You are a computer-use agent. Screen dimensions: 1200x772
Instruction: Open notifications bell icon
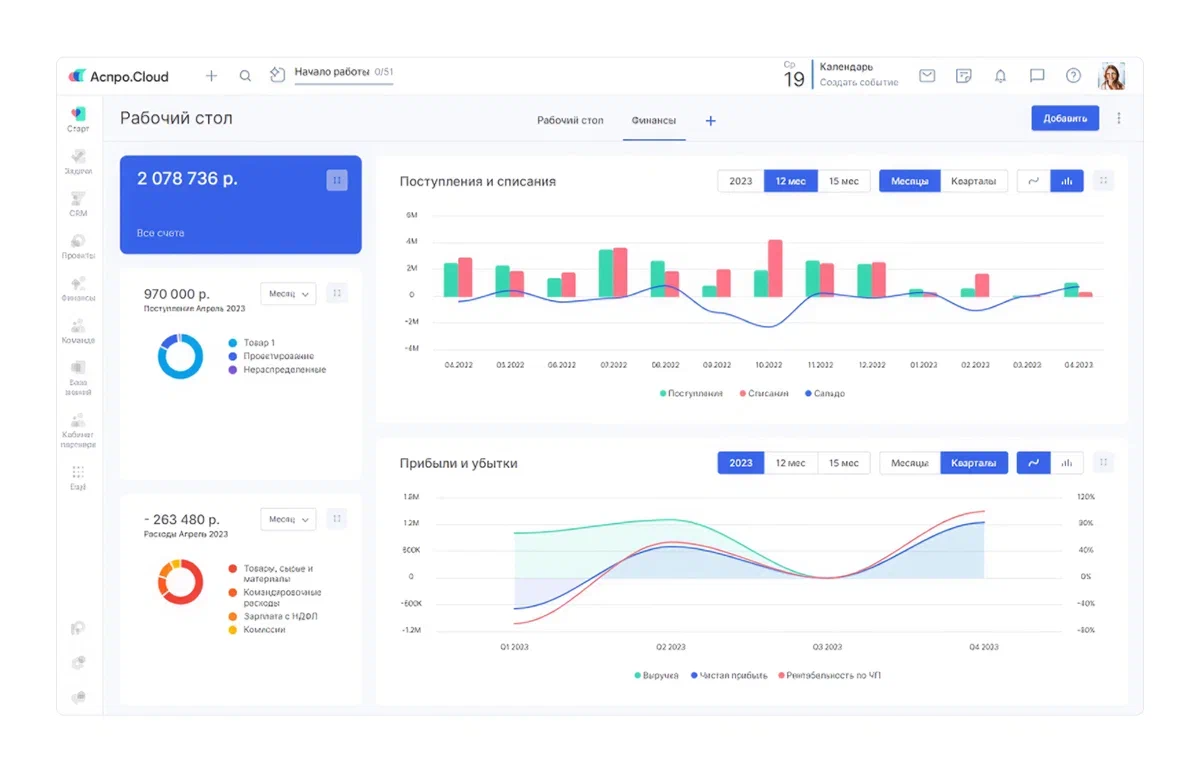coord(1000,76)
